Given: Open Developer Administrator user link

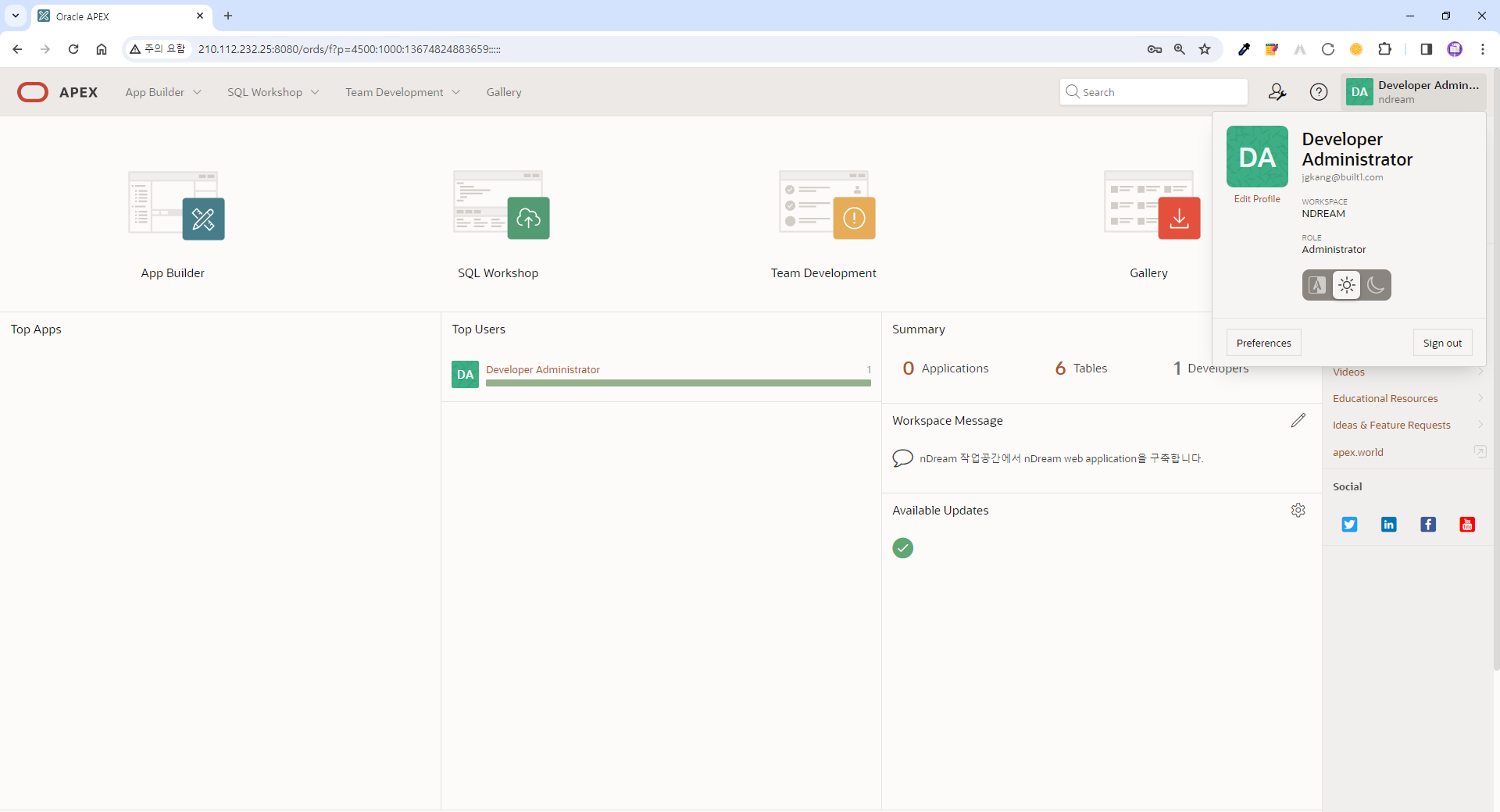Looking at the screenshot, I should pos(543,369).
